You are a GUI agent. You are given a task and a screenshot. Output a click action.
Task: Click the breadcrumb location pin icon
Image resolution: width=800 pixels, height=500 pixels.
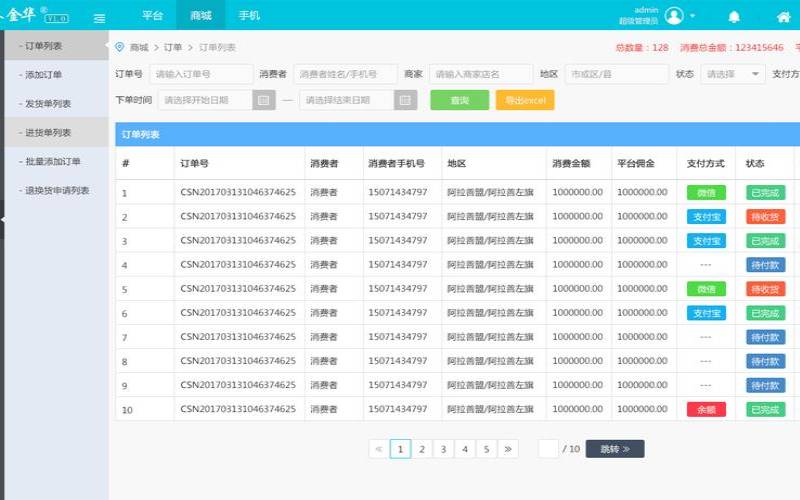pos(119,47)
